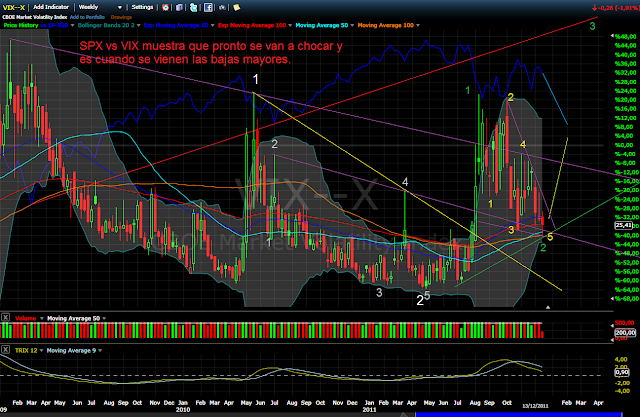Select the Bollinger Bands 20 2 label
Image resolution: width=640 pixels, height=417 pixels.
[106, 25]
